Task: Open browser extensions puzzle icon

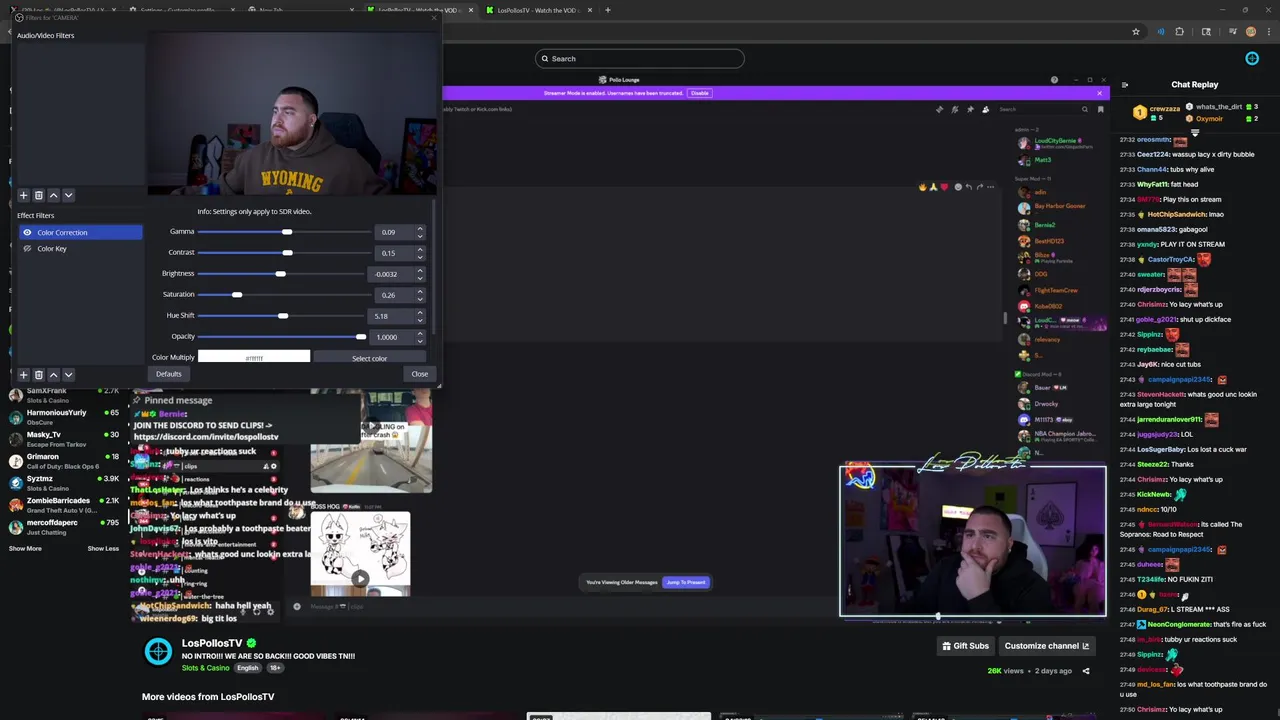Action: 1179,32
